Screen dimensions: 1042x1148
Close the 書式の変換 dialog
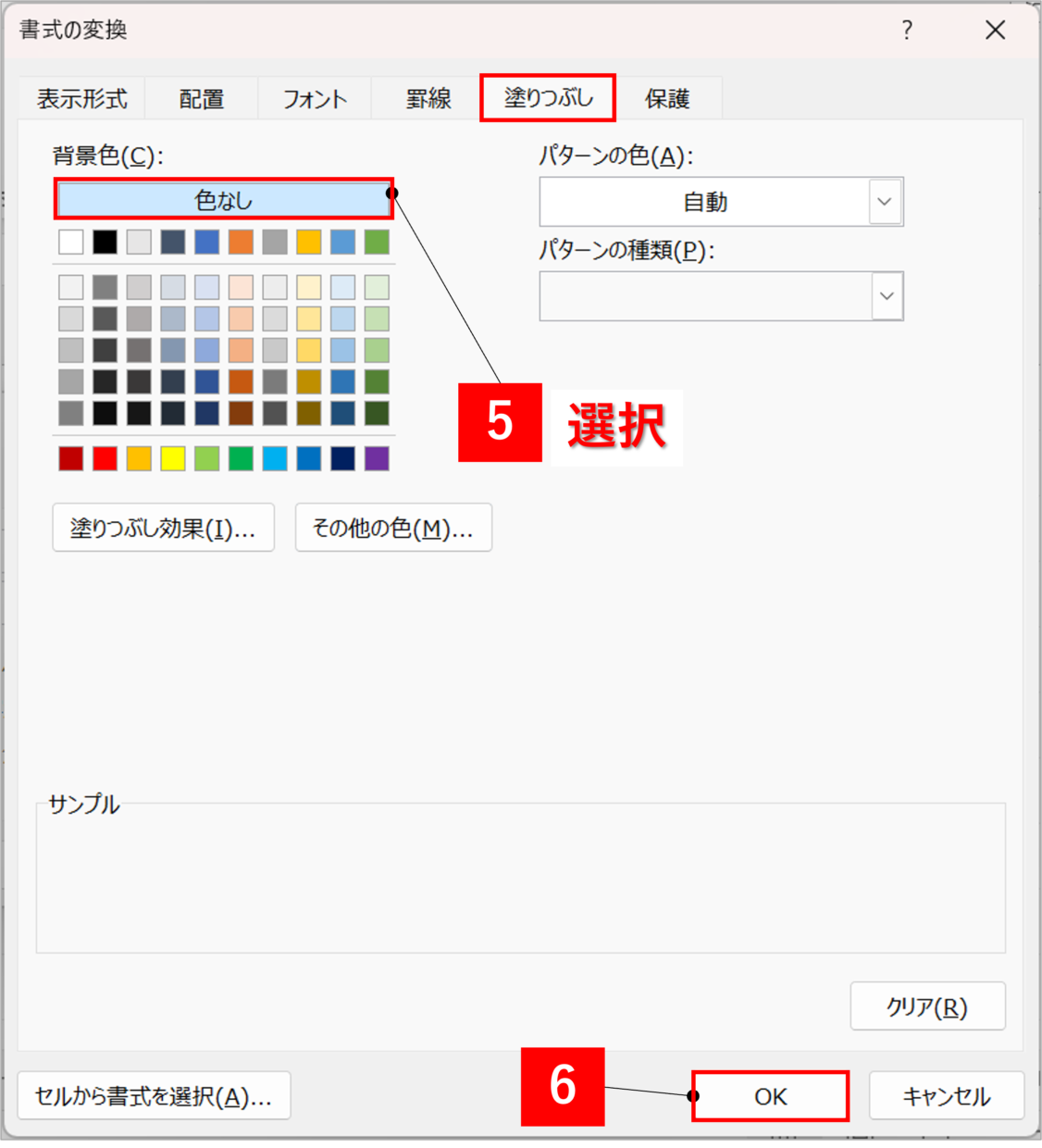(x=996, y=31)
